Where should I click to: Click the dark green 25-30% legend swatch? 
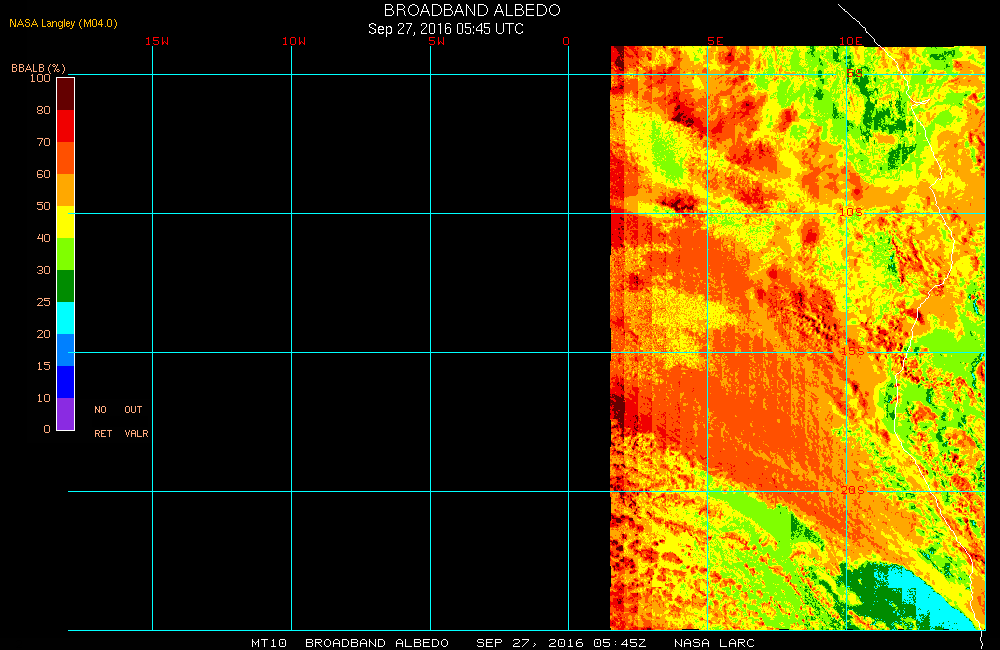tap(66, 286)
